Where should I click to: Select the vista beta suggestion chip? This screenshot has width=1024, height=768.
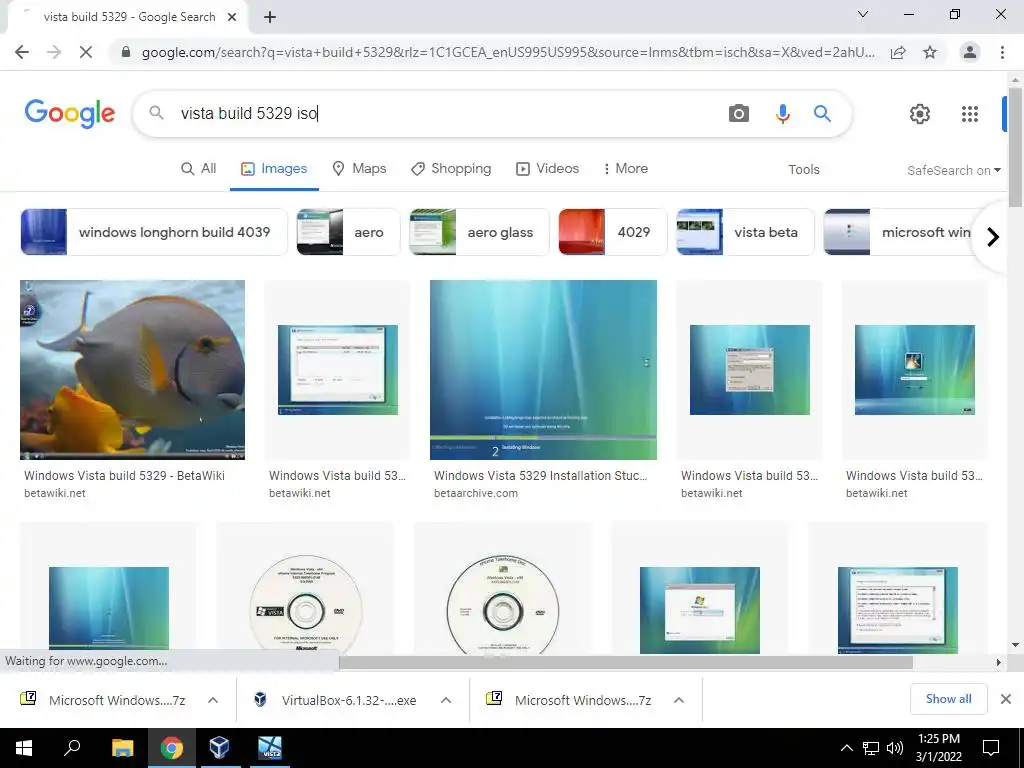pos(745,232)
